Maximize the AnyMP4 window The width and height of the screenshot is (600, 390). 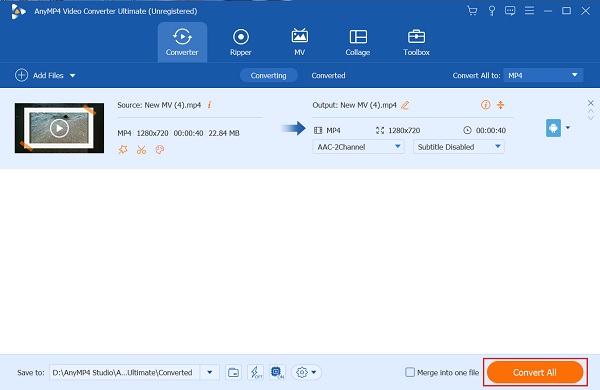[x=566, y=11]
